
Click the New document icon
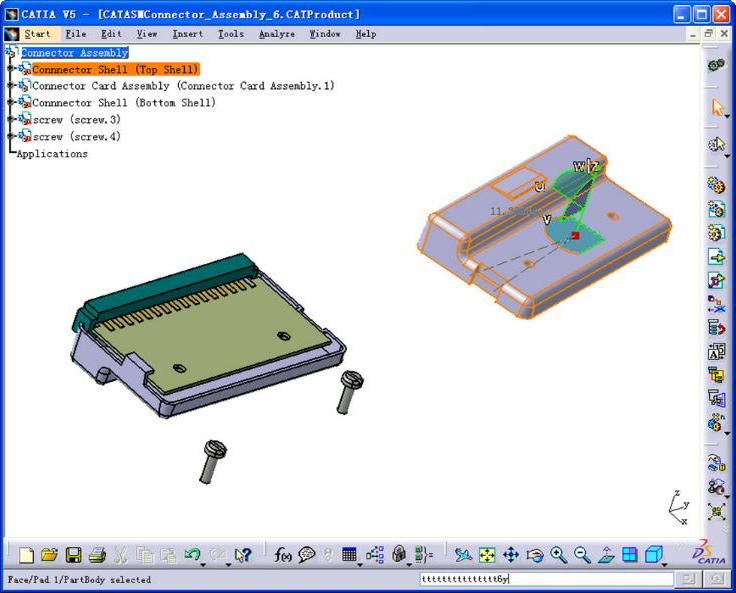(x=26, y=555)
